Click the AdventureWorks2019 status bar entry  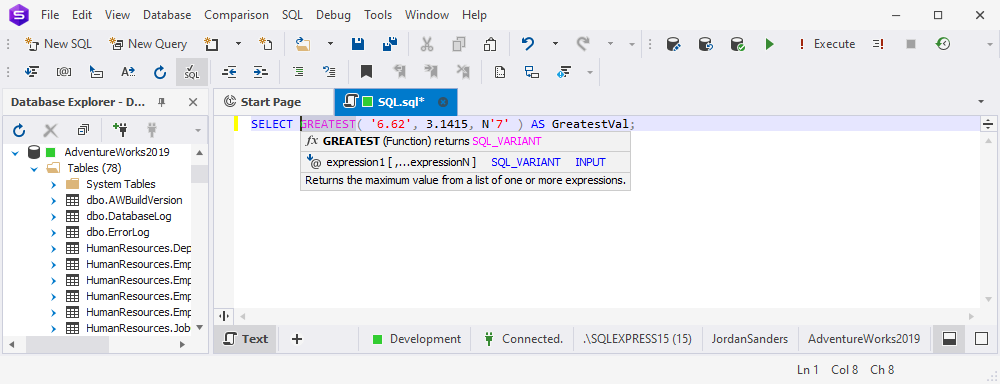point(864,339)
